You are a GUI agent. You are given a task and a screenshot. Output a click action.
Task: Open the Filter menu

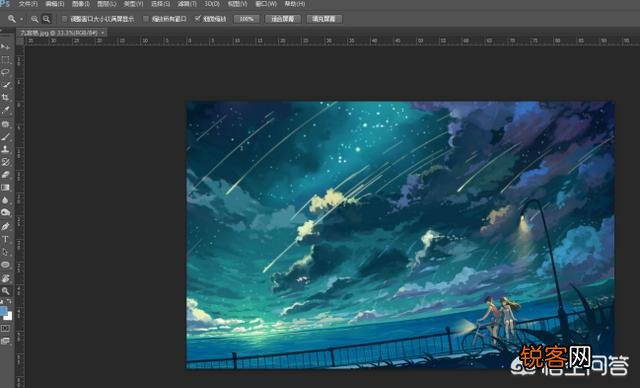(187, 4)
